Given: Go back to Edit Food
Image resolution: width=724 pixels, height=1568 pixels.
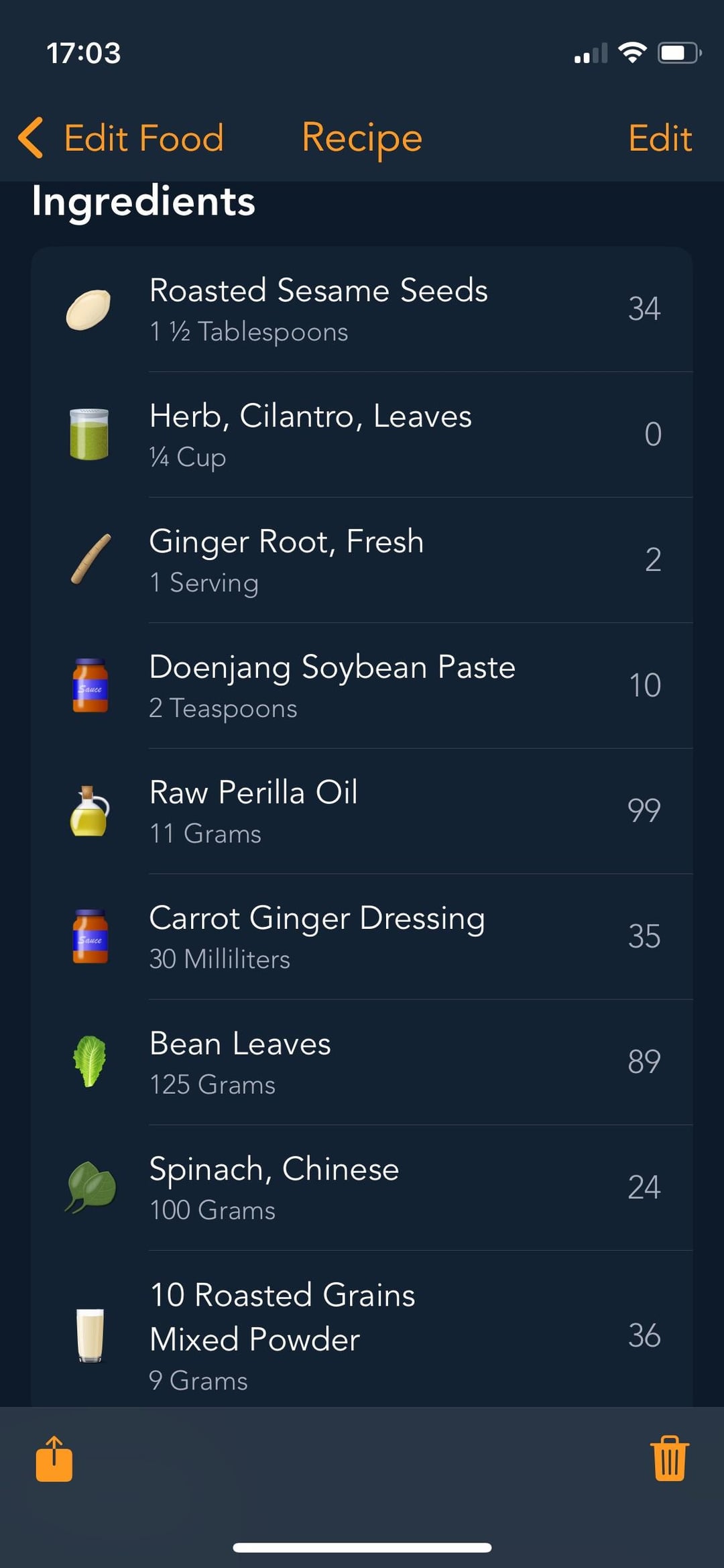Looking at the screenshot, I should pos(143,138).
